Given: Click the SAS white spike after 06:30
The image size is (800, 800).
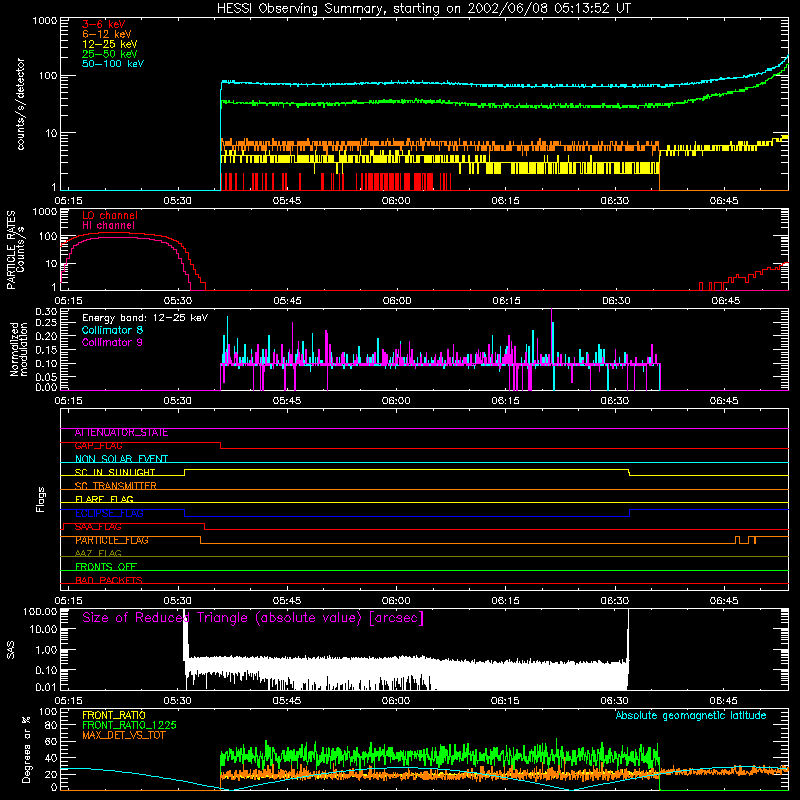Looking at the screenshot, I should pyautogui.click(x=628, y=635).
